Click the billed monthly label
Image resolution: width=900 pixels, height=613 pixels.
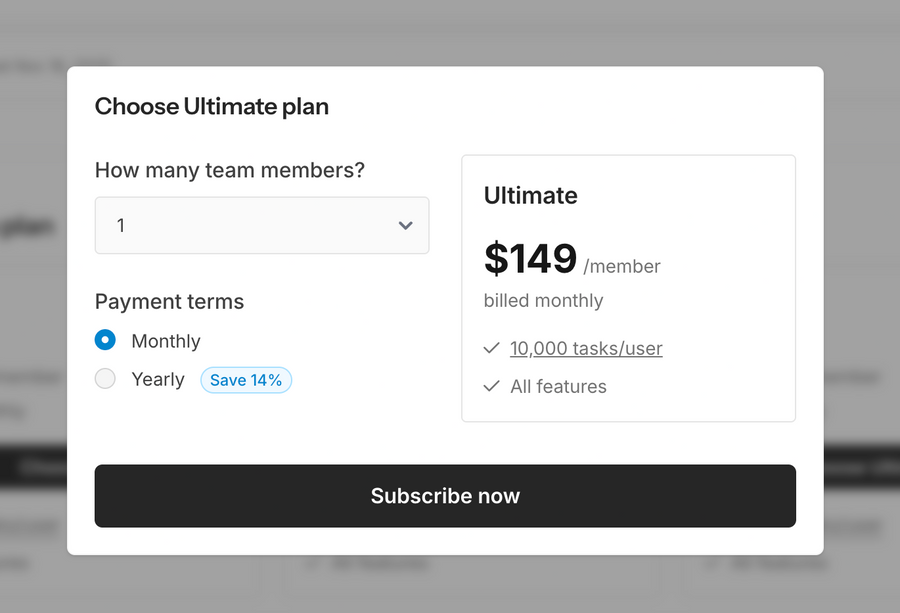click(x=543, y=301)
